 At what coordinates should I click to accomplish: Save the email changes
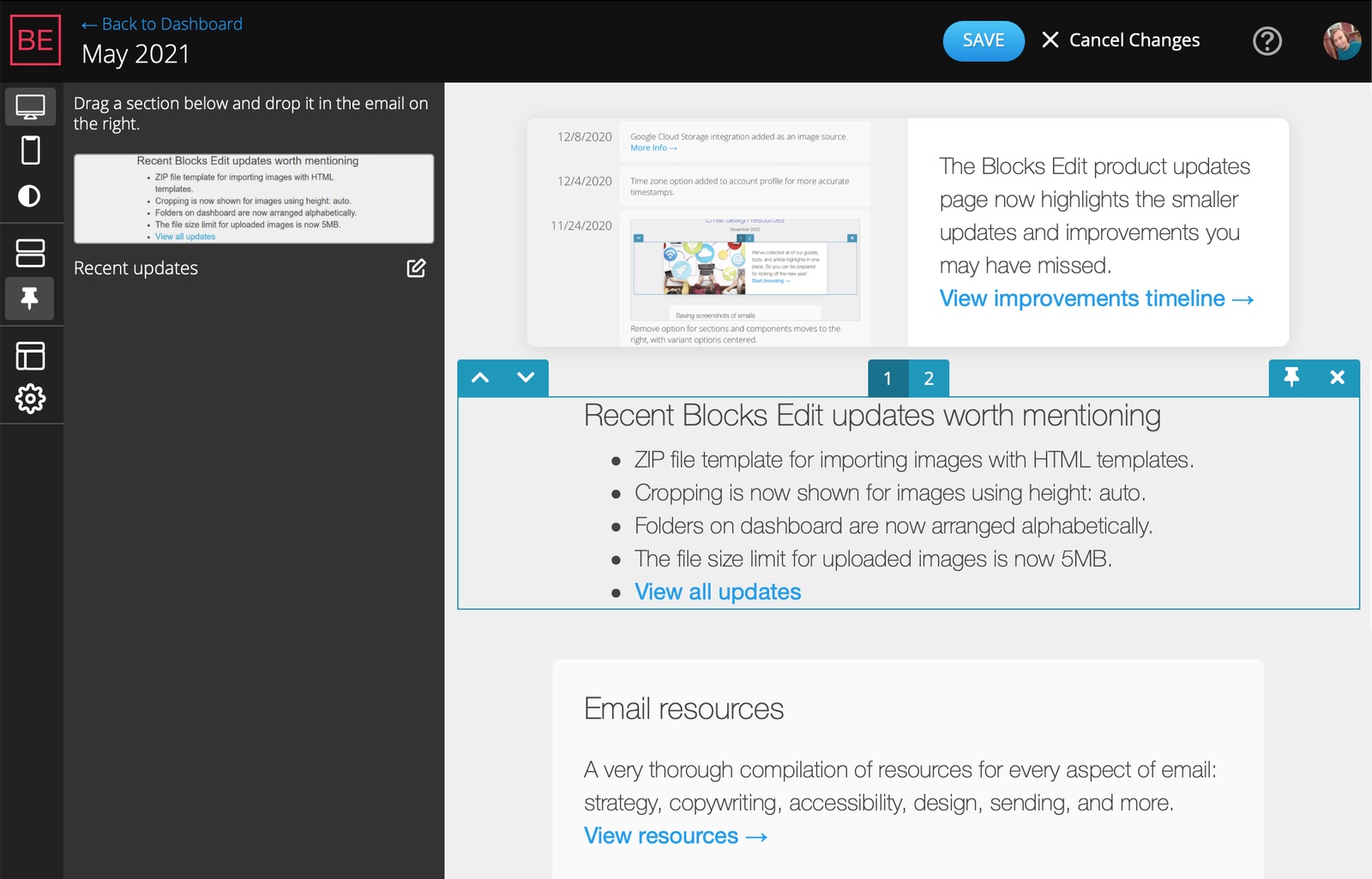[983, 40]
